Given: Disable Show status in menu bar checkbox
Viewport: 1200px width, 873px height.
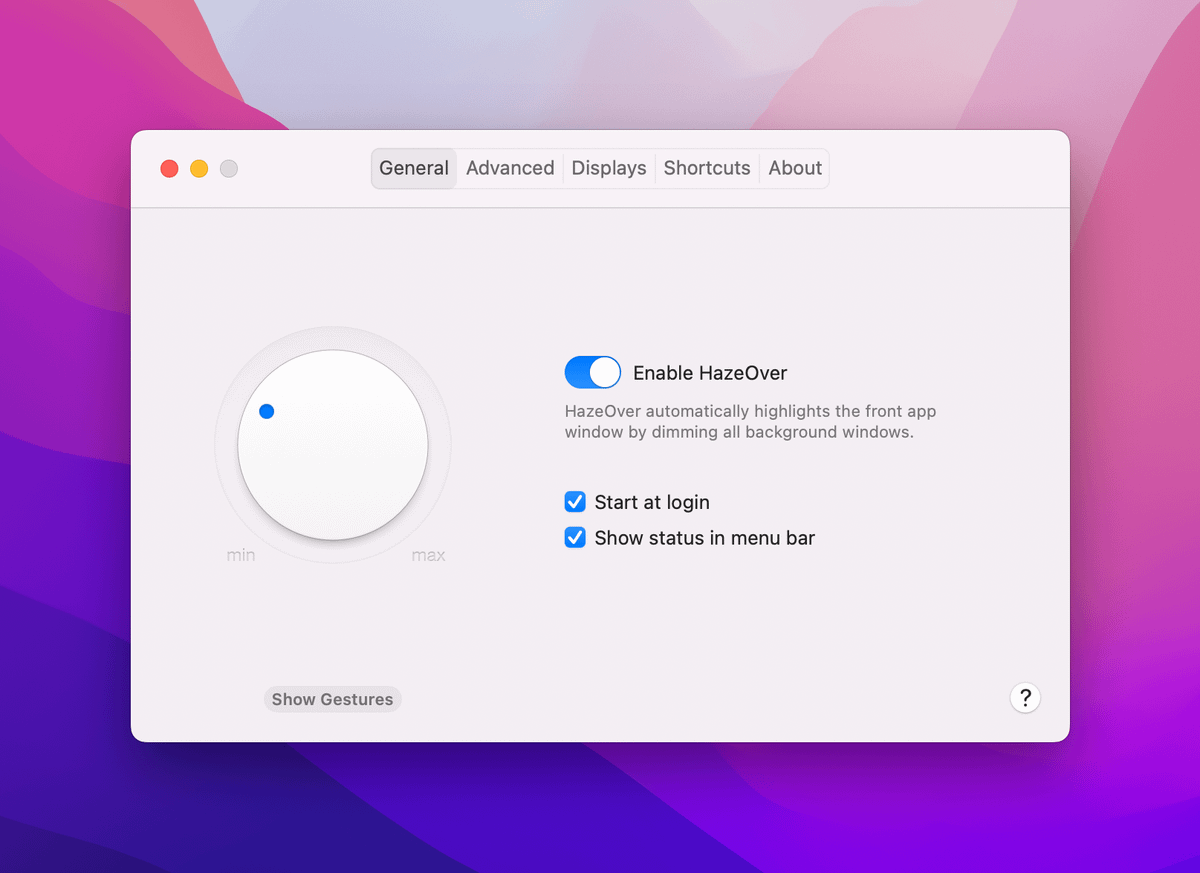Looking at the screenshot, I should (x=575, y=538).
